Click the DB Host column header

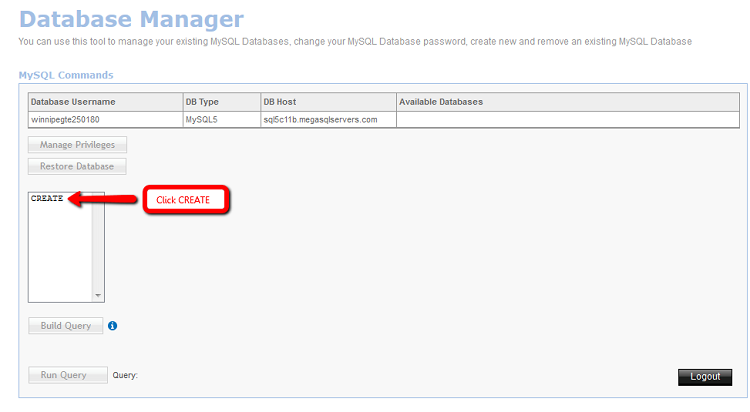click(329, 102)
